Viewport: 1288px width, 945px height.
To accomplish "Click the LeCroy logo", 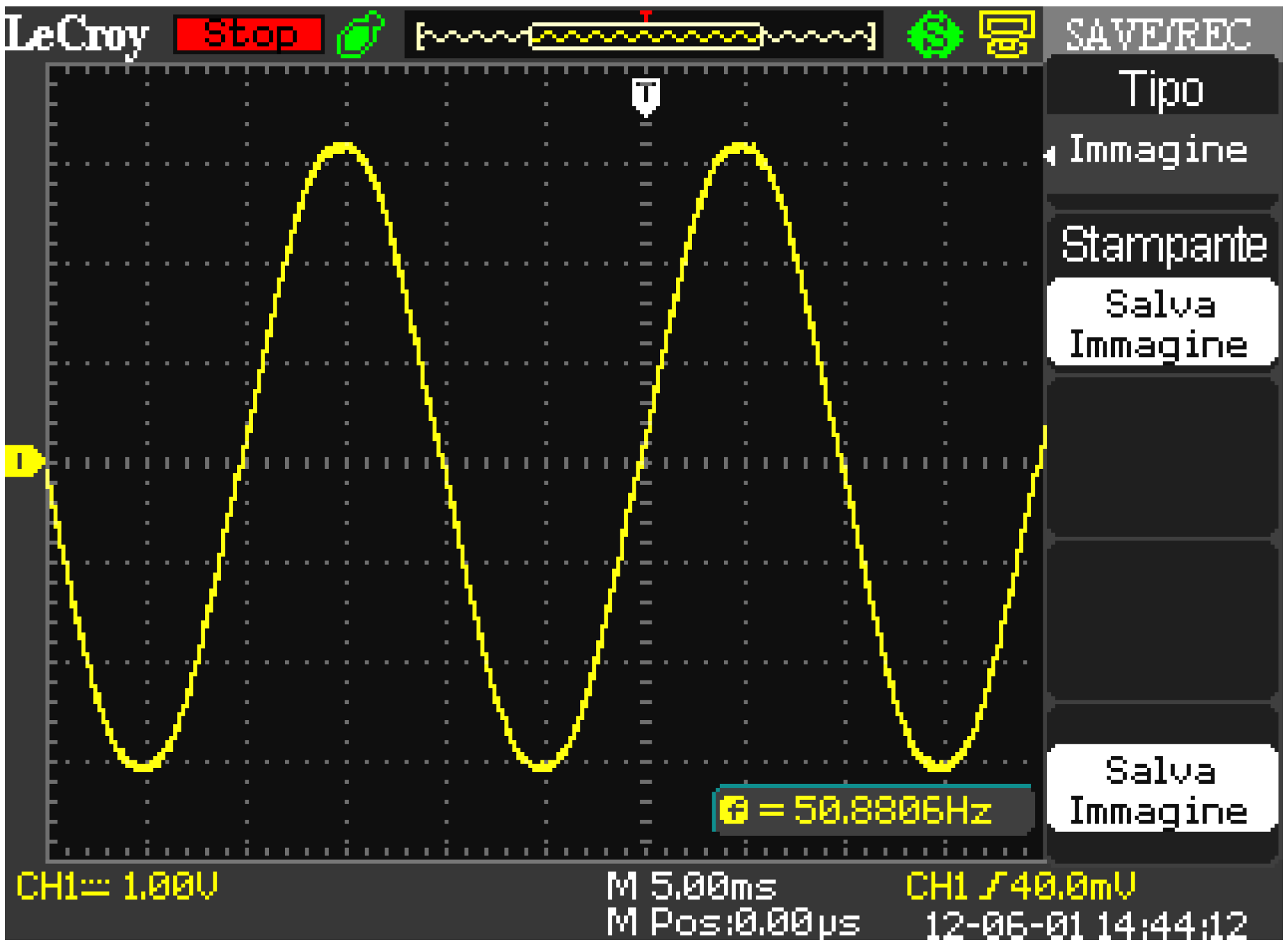I will pyautogui.click(x=77, y=35).
